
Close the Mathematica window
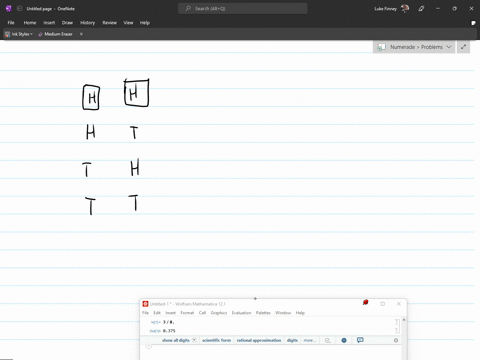point(399,304)
